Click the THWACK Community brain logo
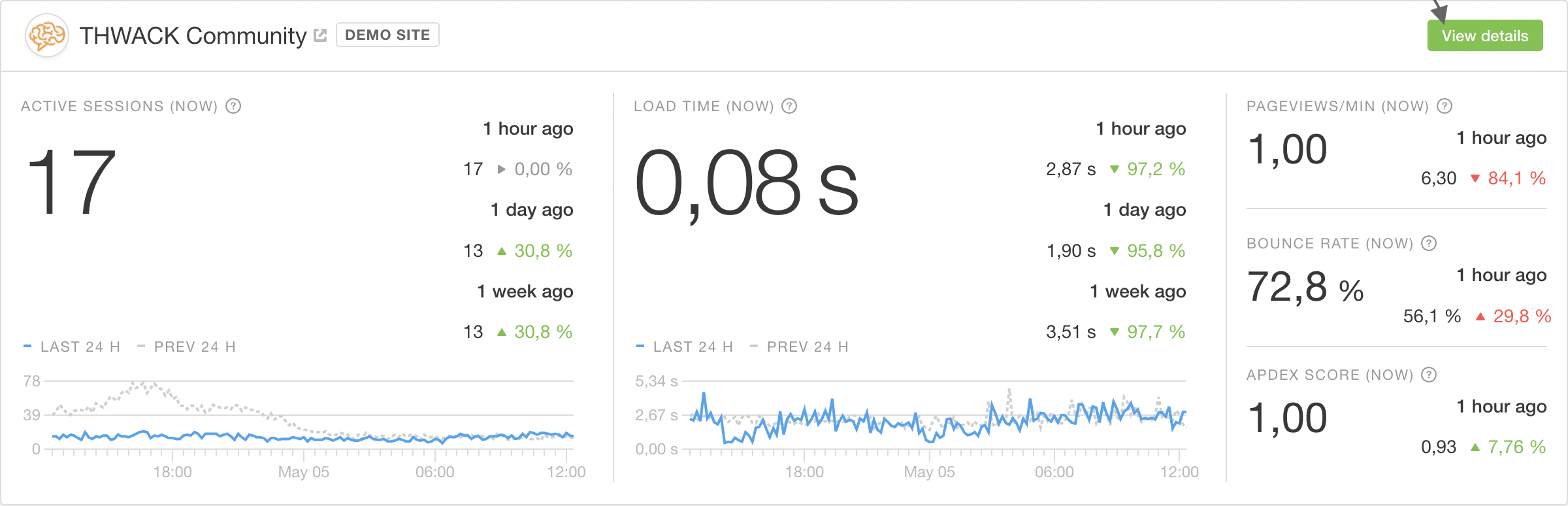This screenshot has width=1568, height=506. 46,35
